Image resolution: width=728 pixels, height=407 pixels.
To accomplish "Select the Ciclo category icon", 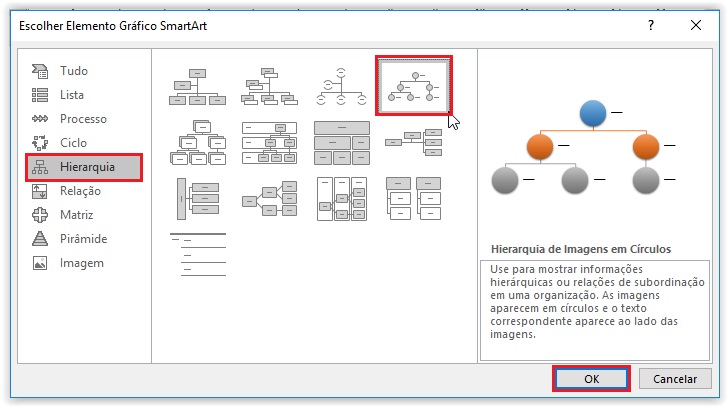I will [x=40, y=143].
